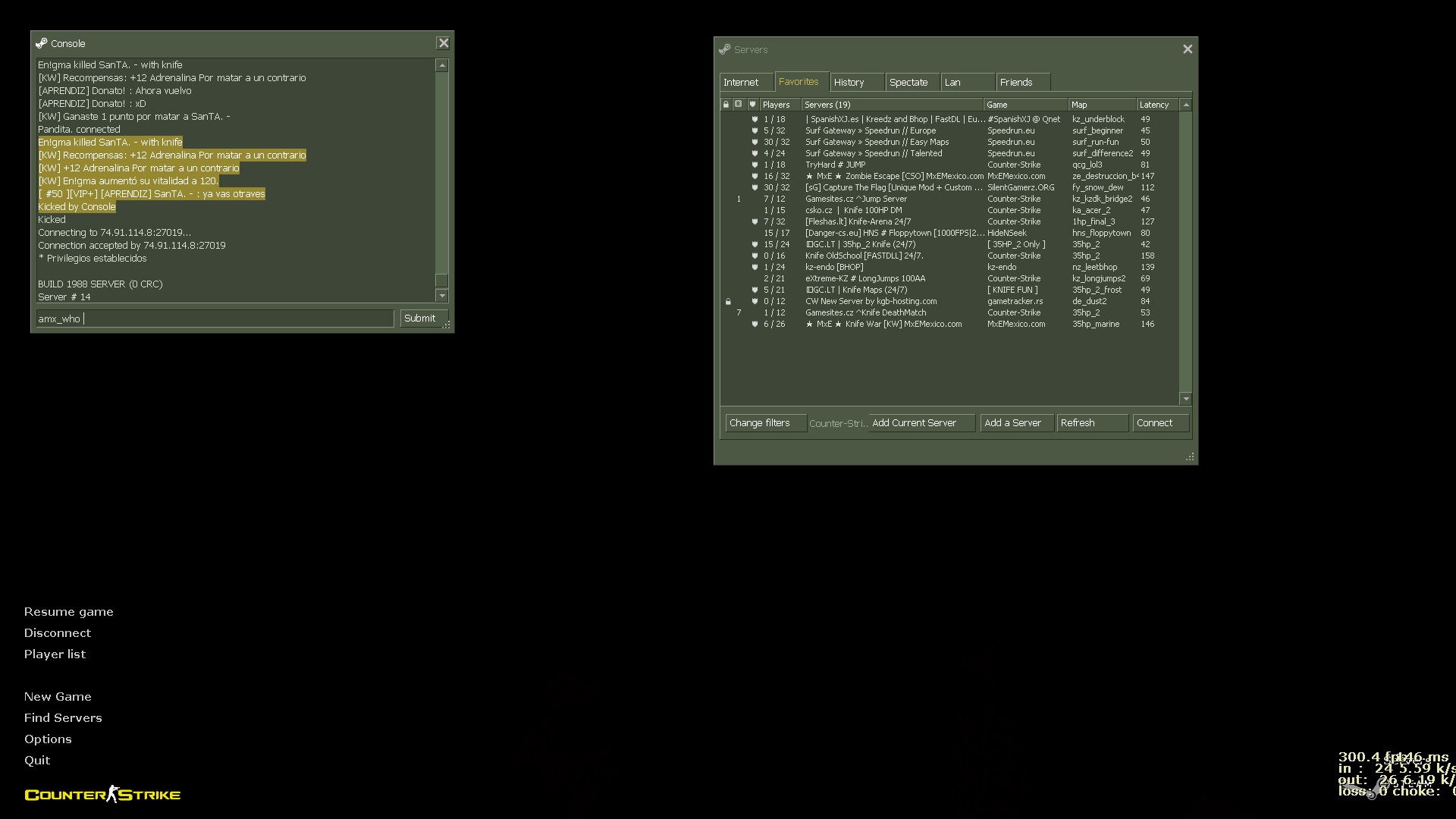Sort server list by Players column
The image size is (1456, 819).
click(780, 105)
